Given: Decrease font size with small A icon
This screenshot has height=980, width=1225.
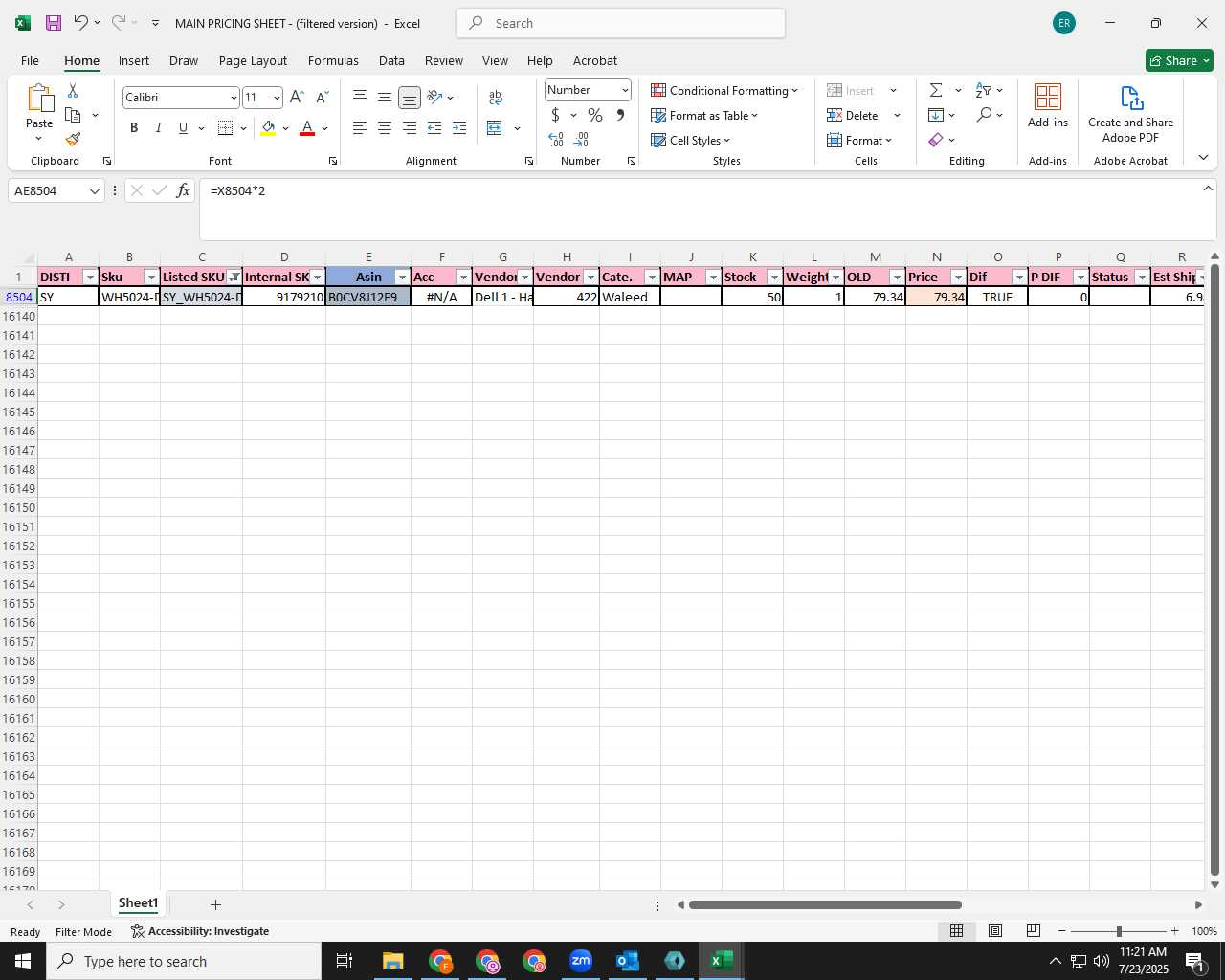Looking at the screenshot, I should coord(322,97).
